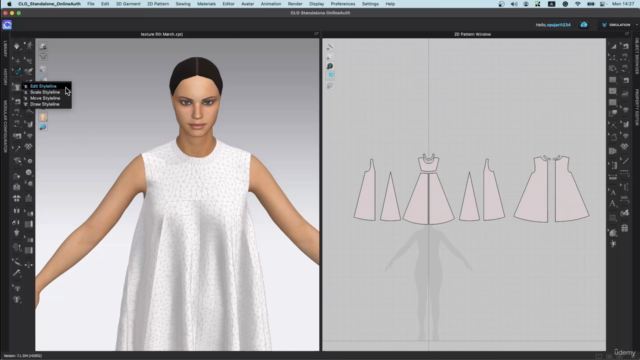This screenshot has width=640, height=360.
Task: Open the PROPERTY EDITOR side tab
Action: [636, 107]
